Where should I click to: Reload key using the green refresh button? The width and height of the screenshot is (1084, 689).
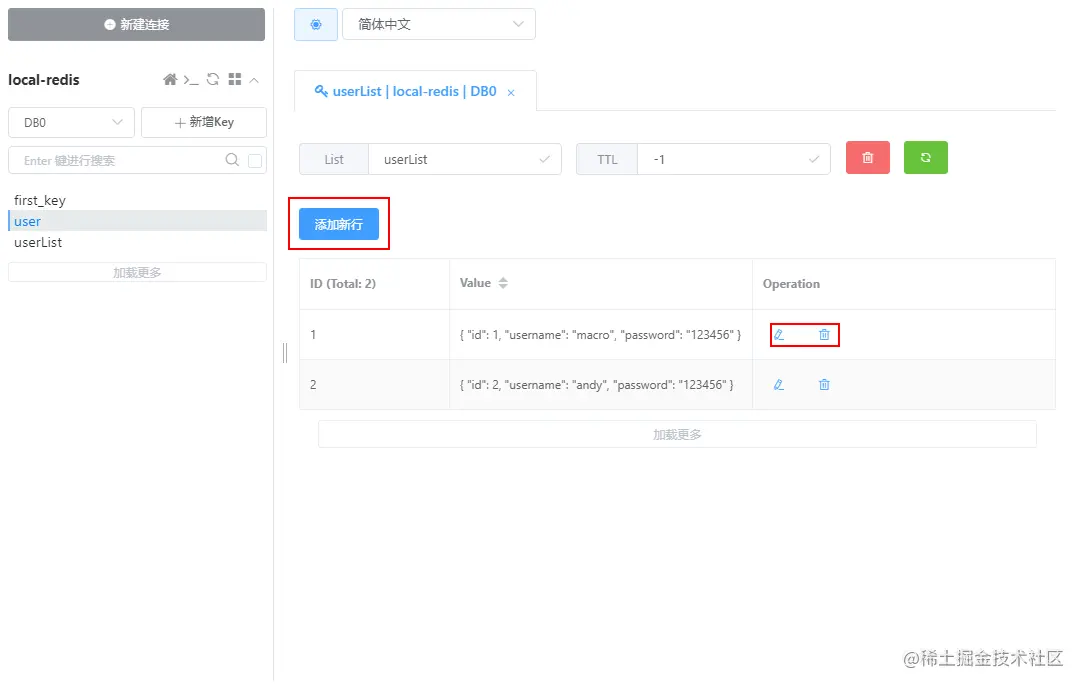coord(926,158)
